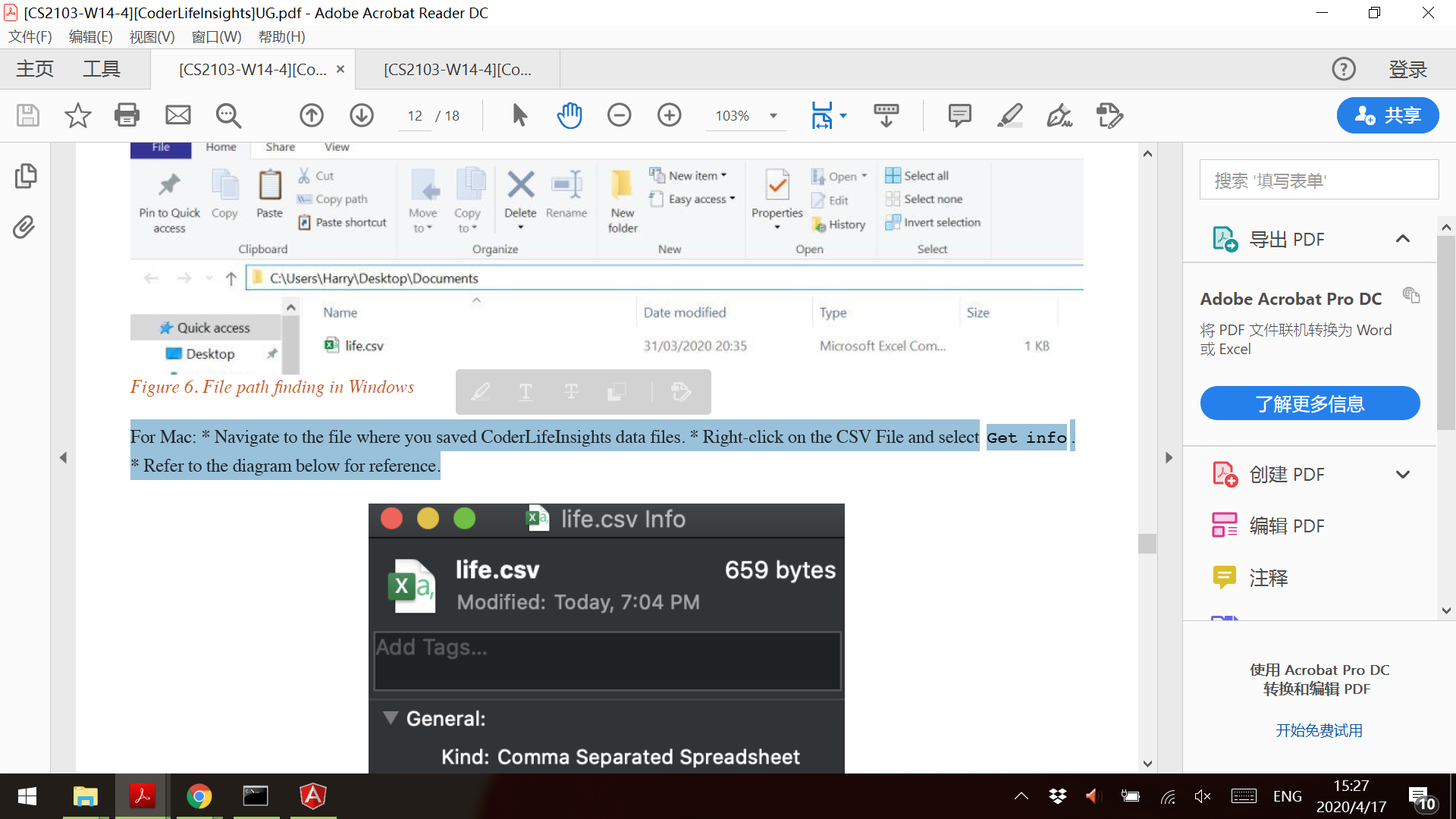Open the 103% zoom level dropdown
The image size is (1456, 819).
click(773, 116)
